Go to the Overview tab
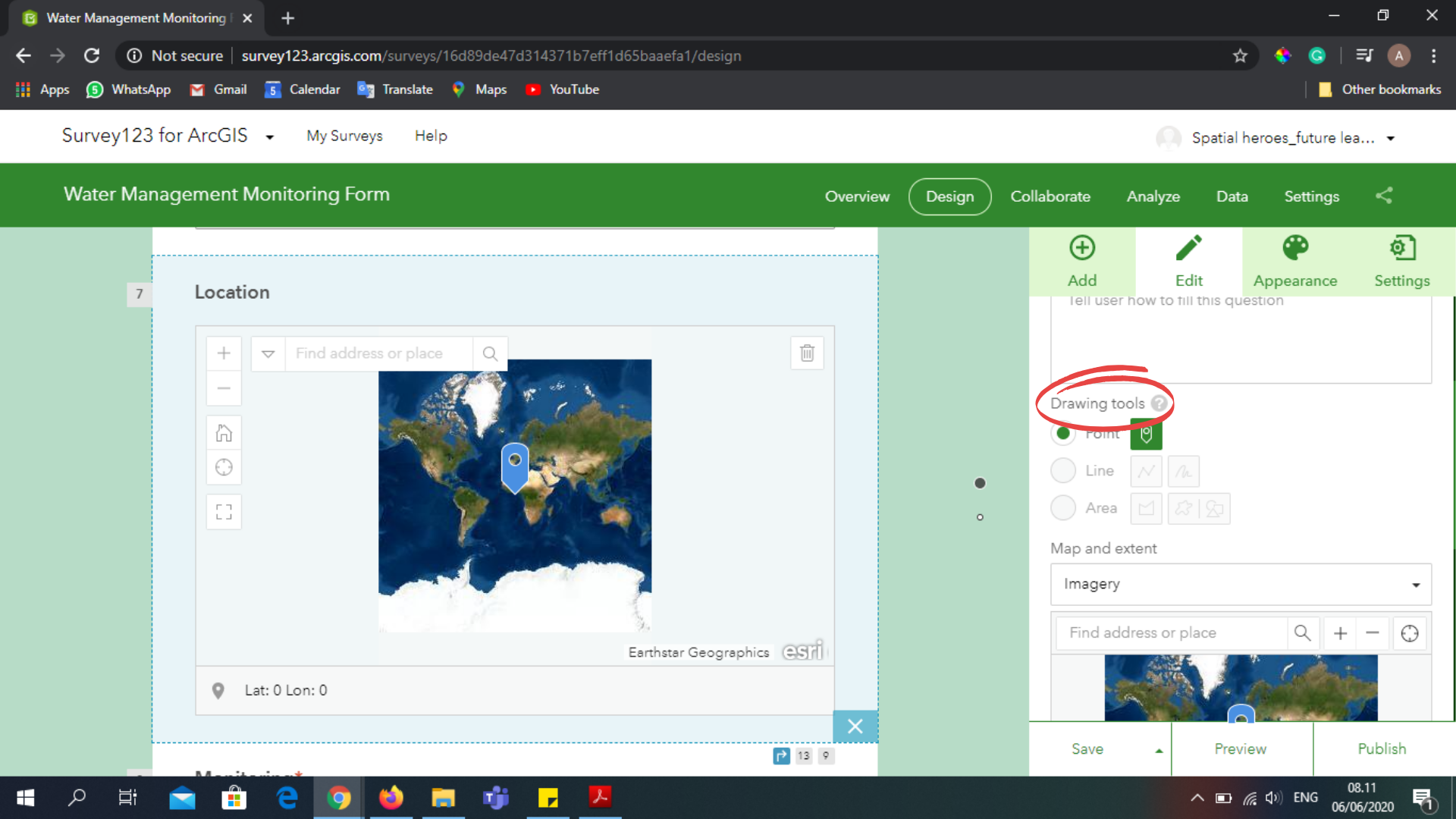 click(857, 196)
